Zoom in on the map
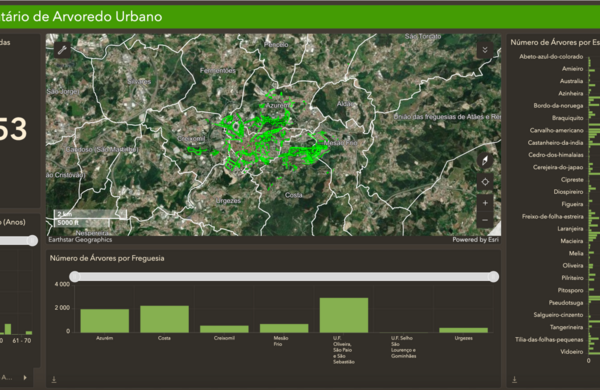 tap(485, 203)
